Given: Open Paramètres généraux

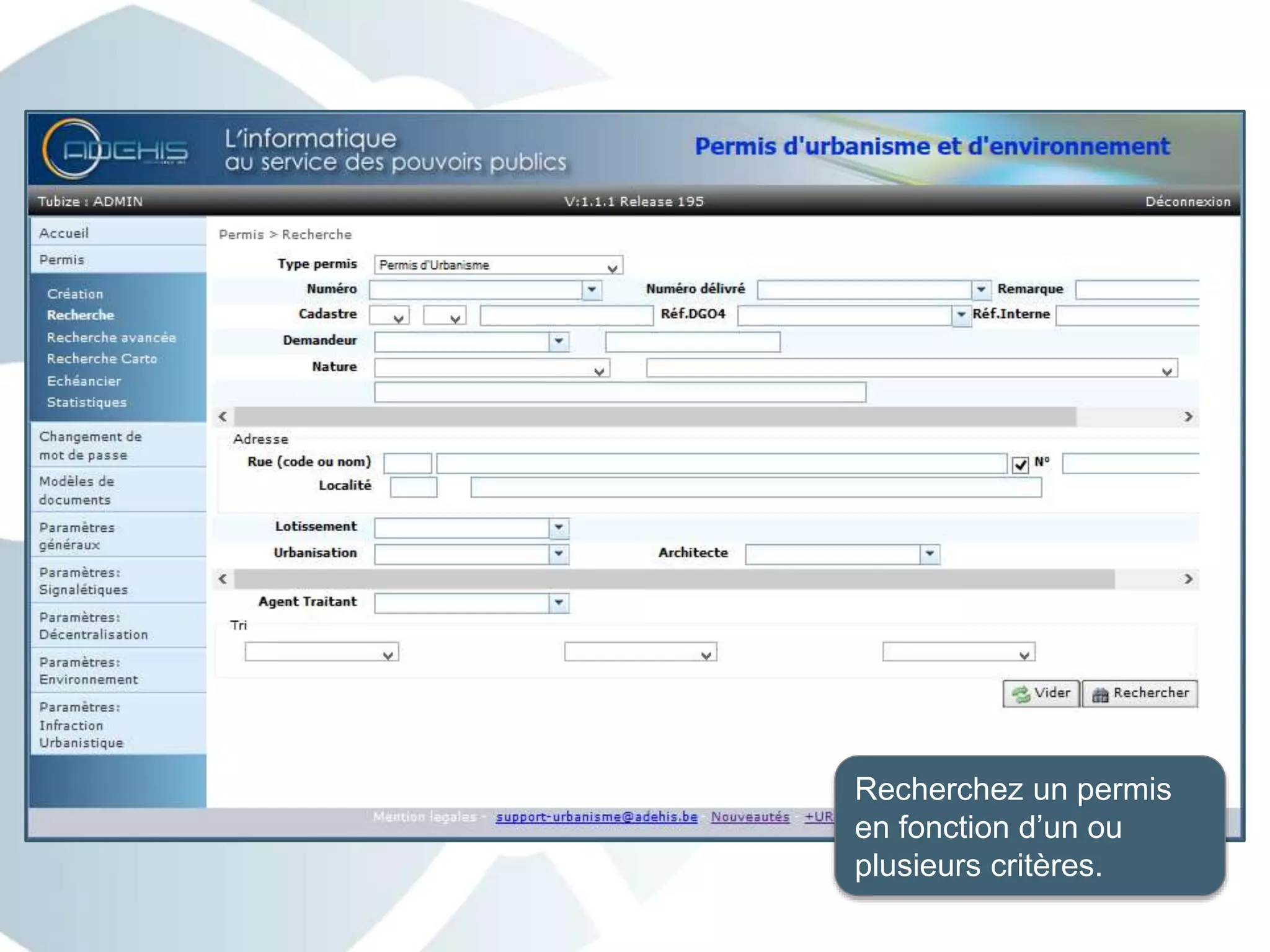Looking at the screenshot, I should [x=118, y=535].
